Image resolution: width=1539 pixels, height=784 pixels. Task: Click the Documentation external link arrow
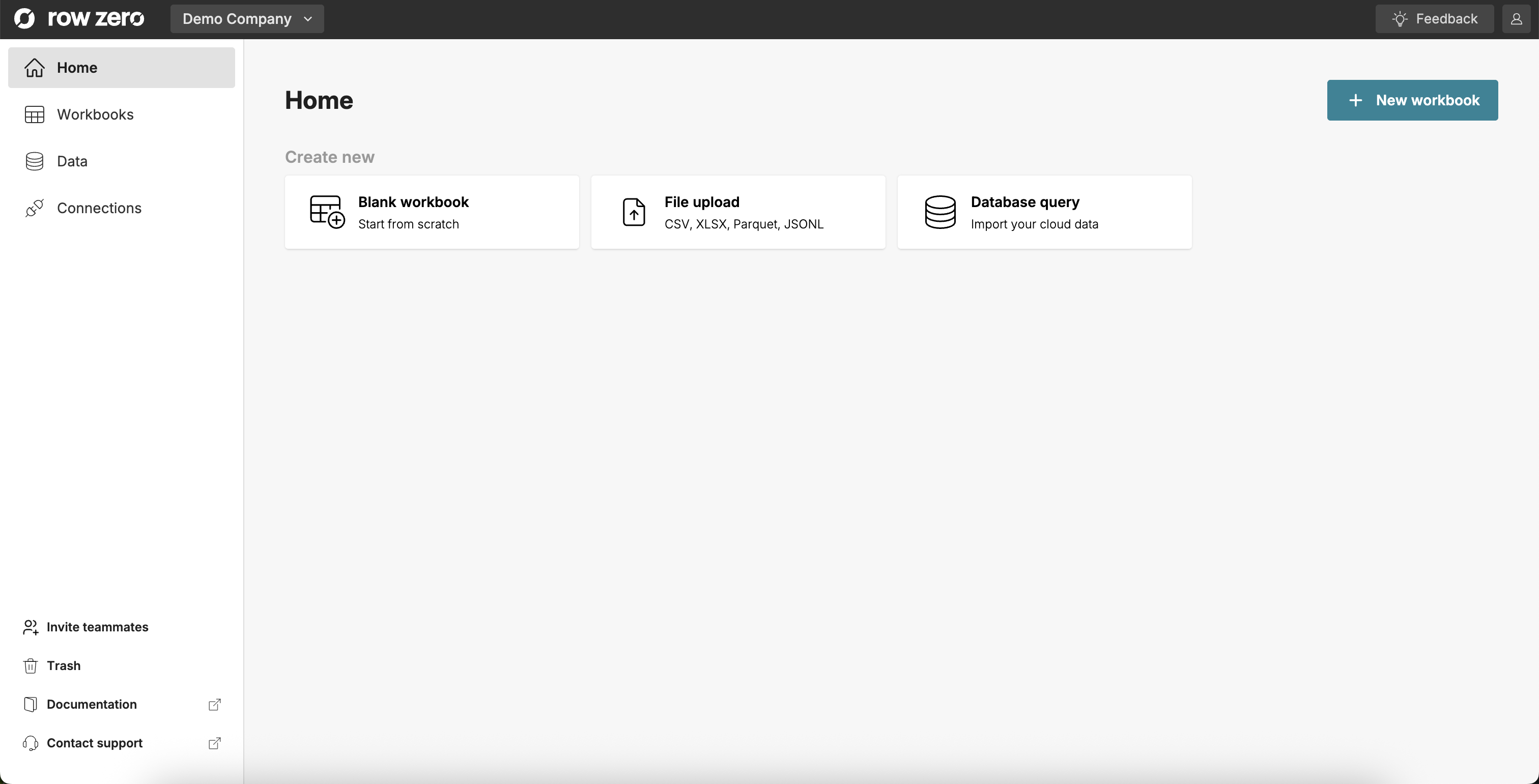[214, 704]
